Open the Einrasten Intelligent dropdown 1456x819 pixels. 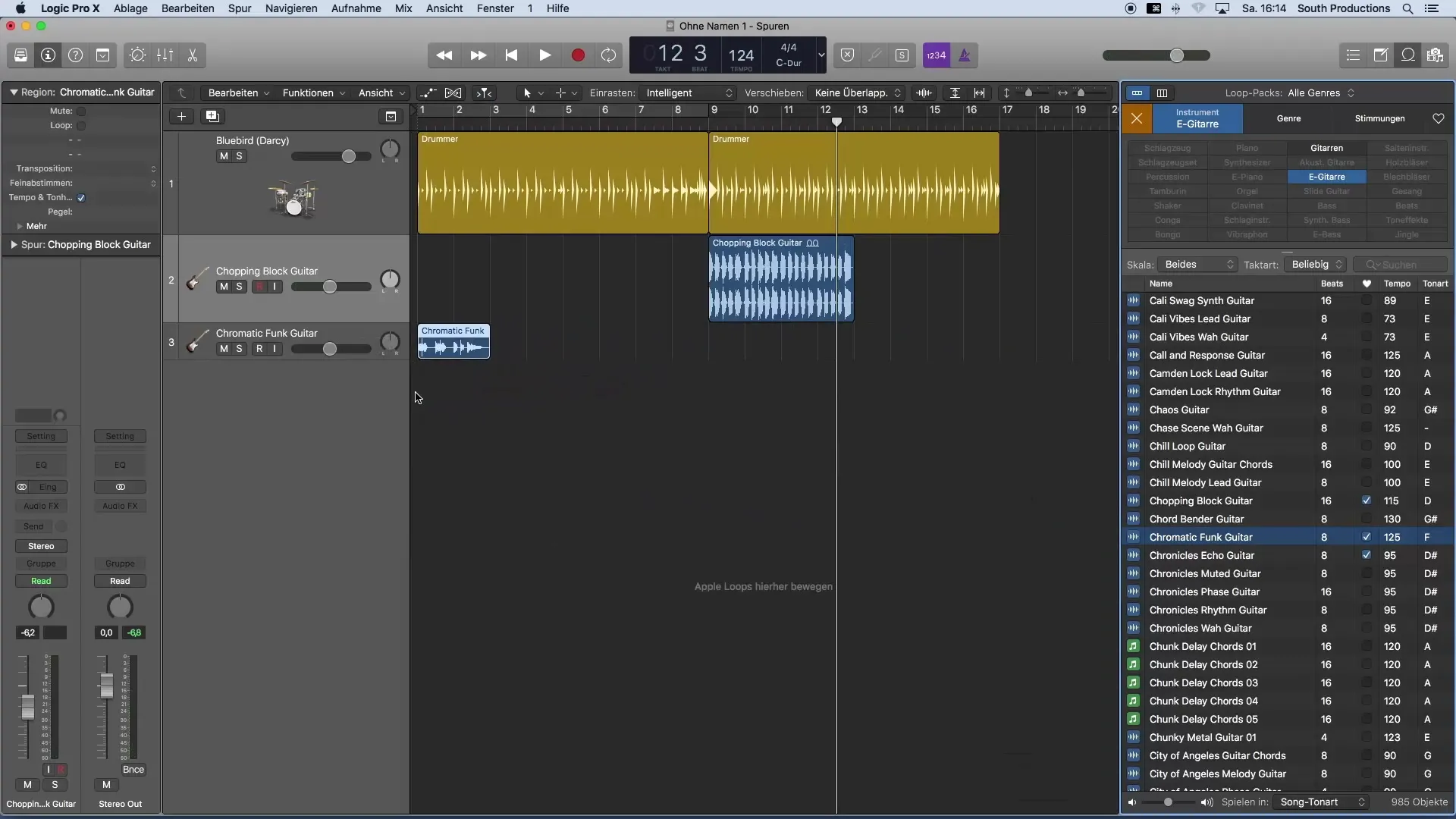pos(688,93)
